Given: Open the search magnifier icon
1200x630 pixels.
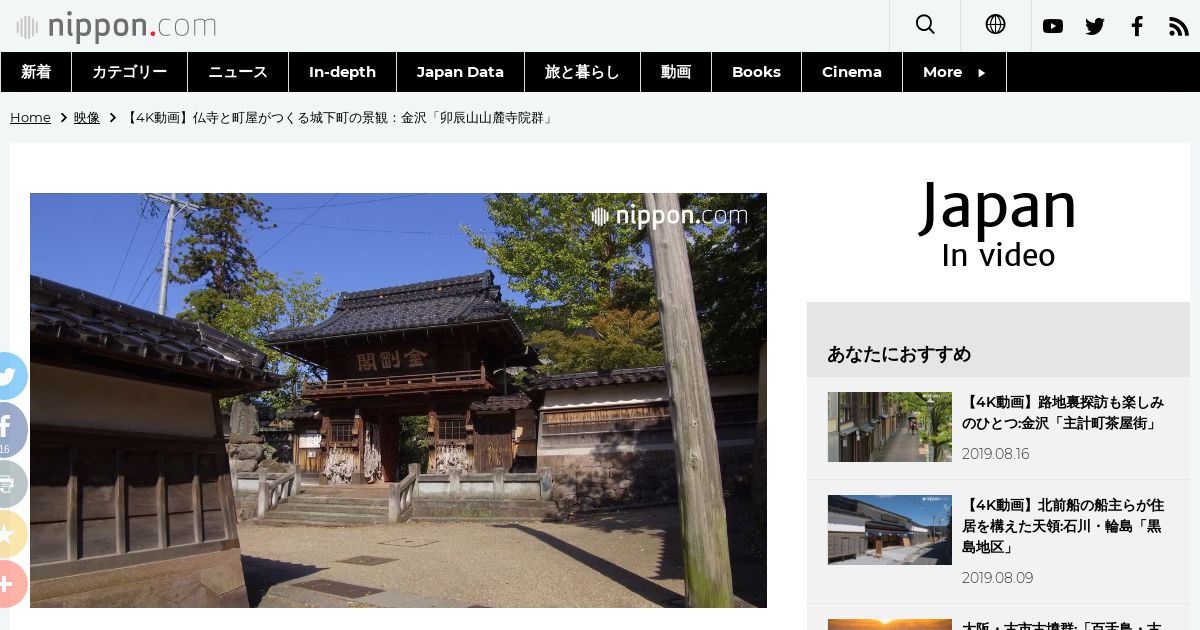Looking at the screenshot, I should [x=925, y=25].
